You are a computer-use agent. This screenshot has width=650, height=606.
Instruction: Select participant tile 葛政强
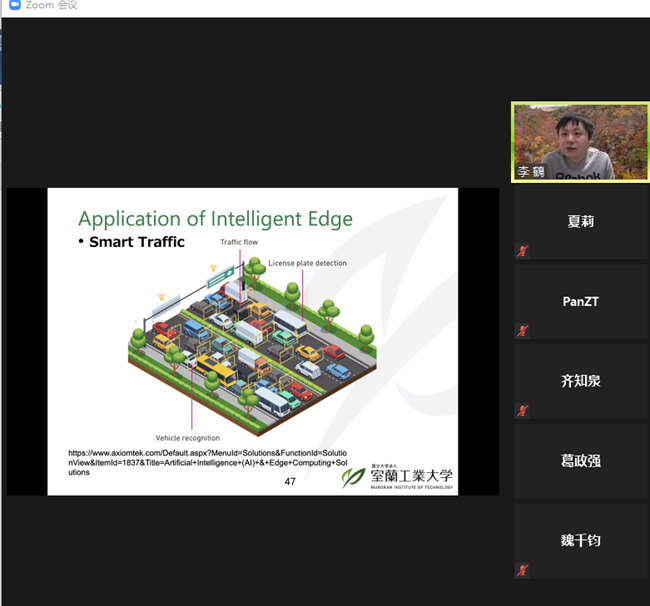coord(580,461)
